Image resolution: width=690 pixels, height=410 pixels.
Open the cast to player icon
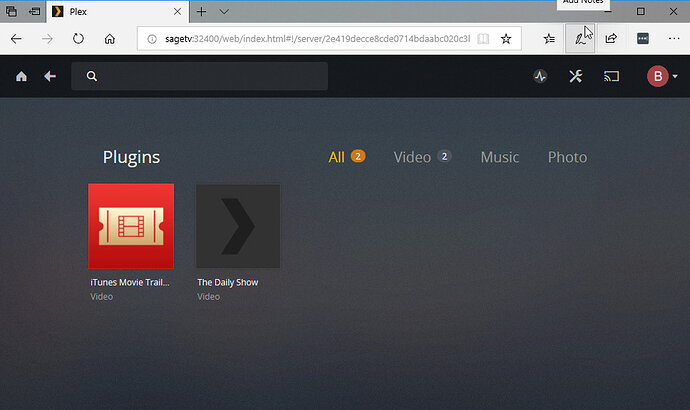pyautogui.click(x=611, y=77)
